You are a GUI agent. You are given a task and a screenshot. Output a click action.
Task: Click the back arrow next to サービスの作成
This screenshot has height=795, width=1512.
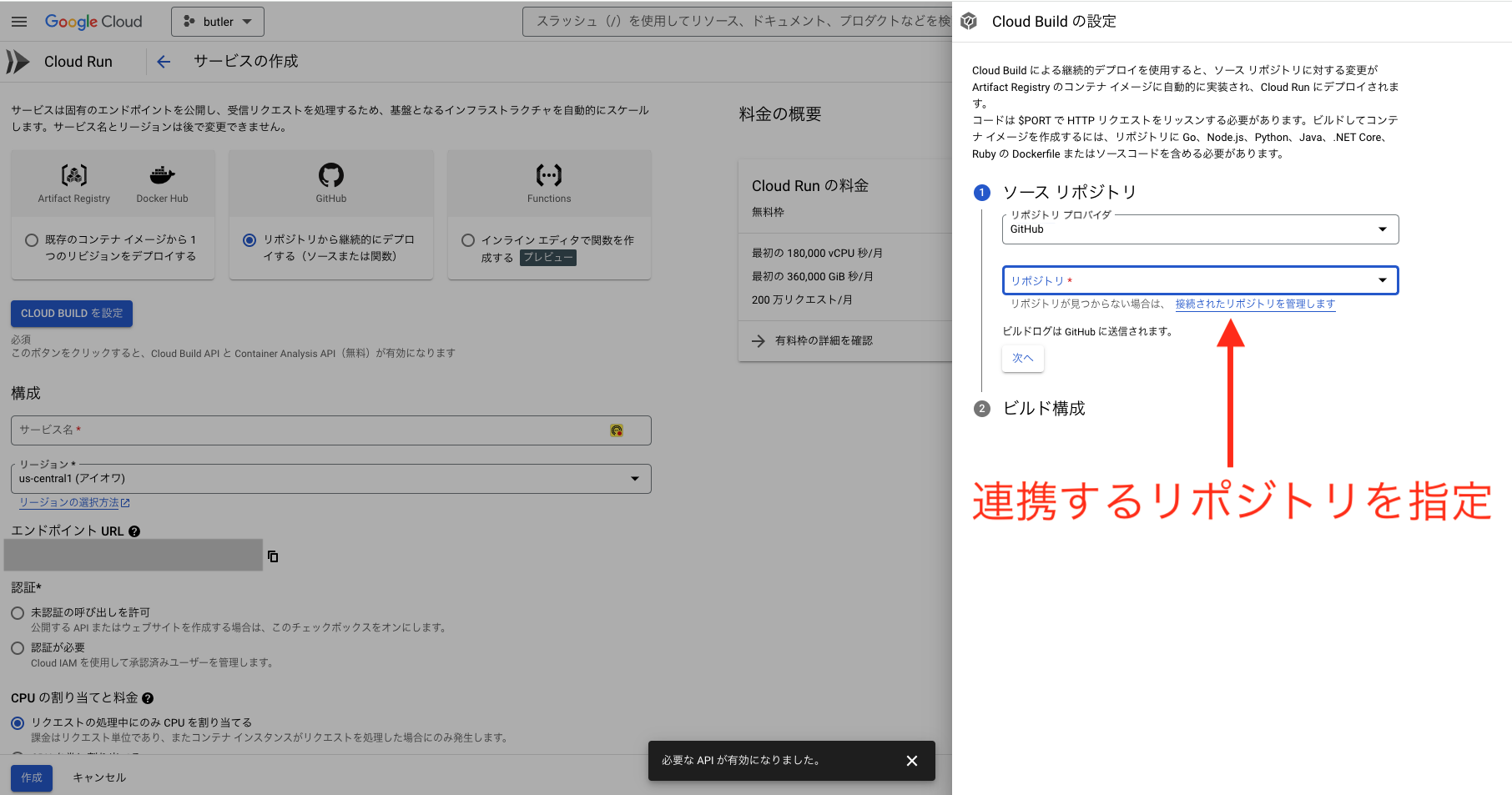(164, 61)
